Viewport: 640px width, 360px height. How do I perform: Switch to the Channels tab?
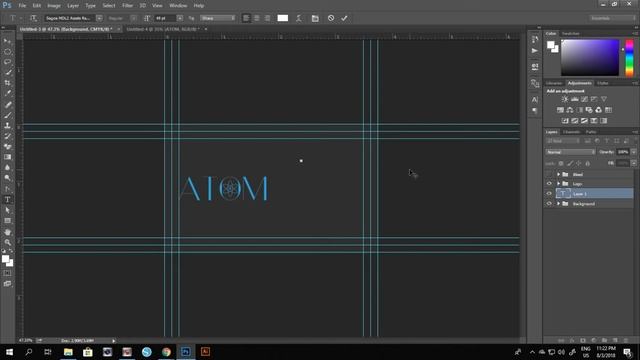pyautogui.click(x=571, y=132)
